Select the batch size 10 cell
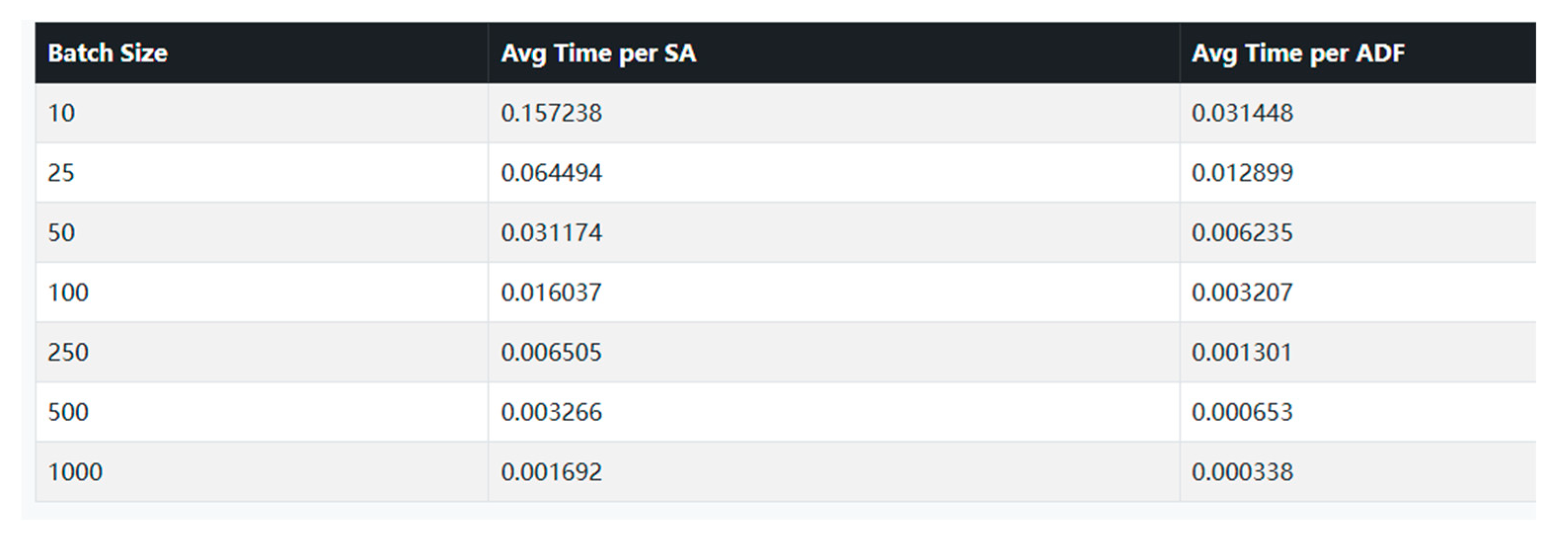 coord(62,113)
